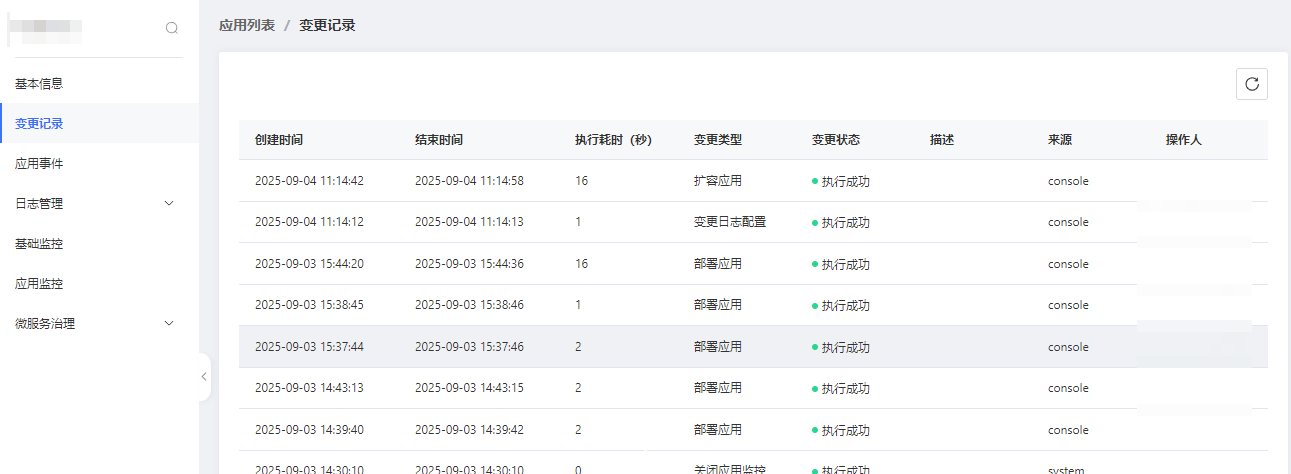Click the search magnifier icon in sidebar
Viewport: 1291px width, 474px height.
point(172,28)
